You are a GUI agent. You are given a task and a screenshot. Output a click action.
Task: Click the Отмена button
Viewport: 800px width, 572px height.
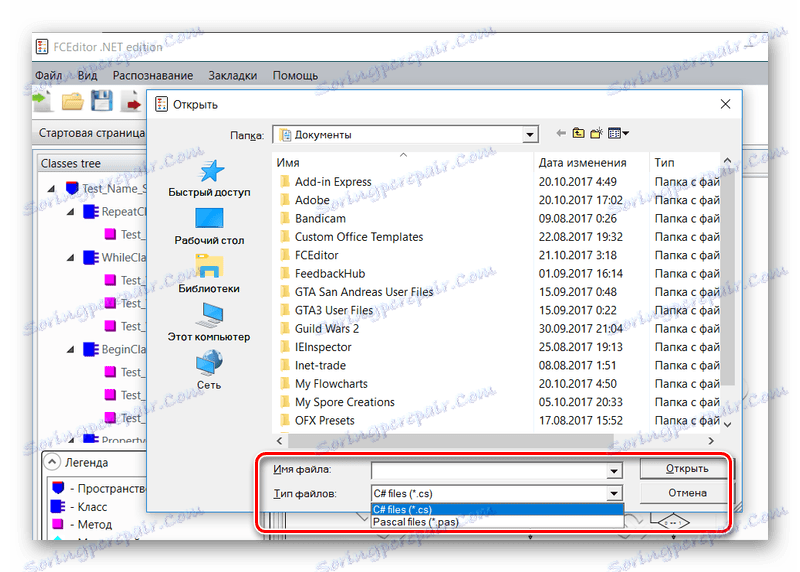pyautogui.click(x=687, y=493)
